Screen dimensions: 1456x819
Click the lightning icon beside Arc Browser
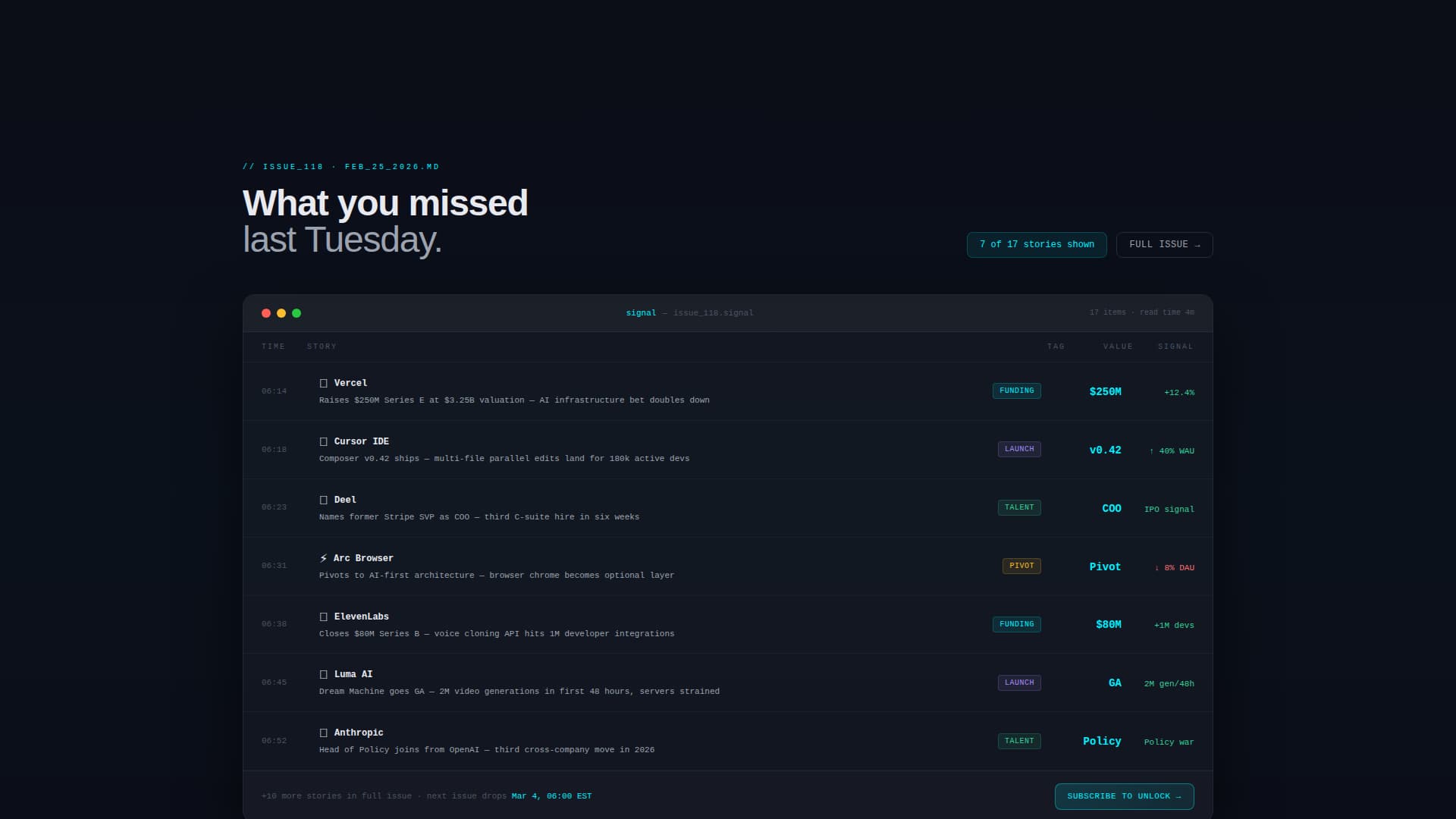pyautogui.click(x=324, y=558)
